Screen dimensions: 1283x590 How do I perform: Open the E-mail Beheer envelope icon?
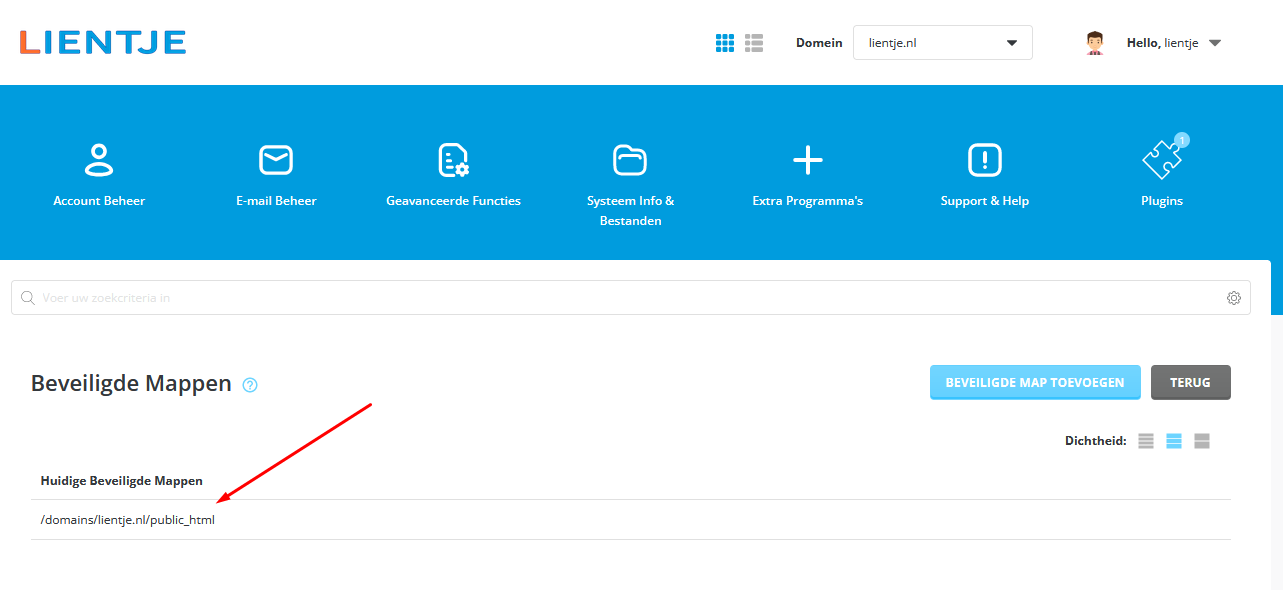coord(276,160)
